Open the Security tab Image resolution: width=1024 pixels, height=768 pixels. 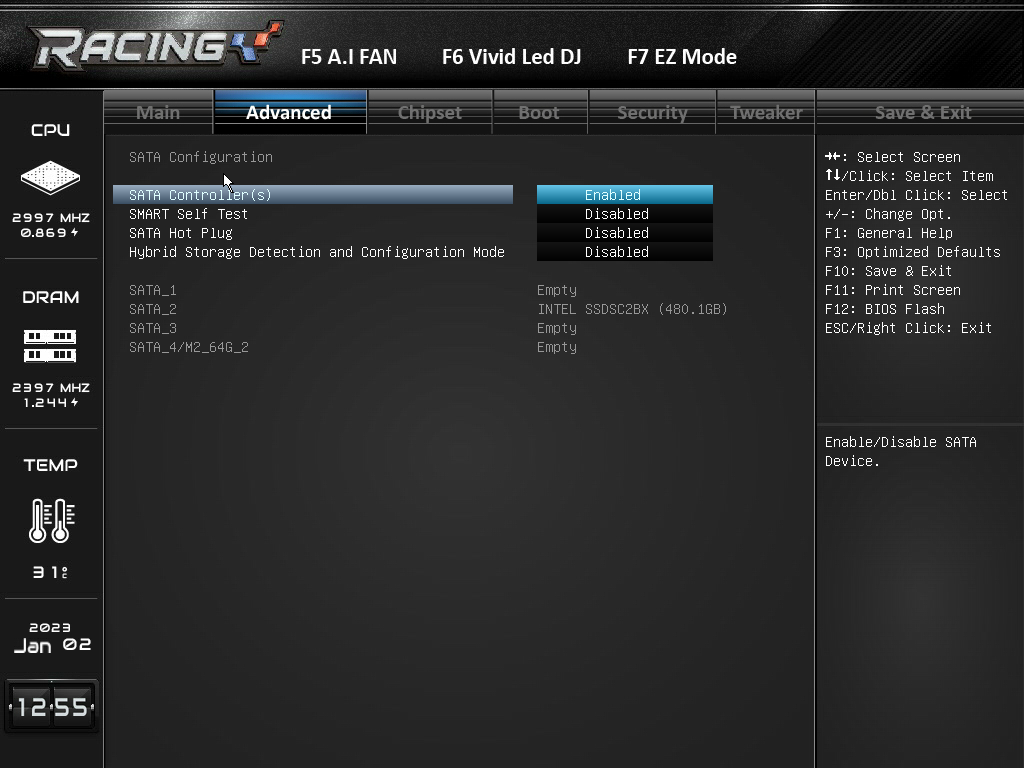(x=652, y=112)
